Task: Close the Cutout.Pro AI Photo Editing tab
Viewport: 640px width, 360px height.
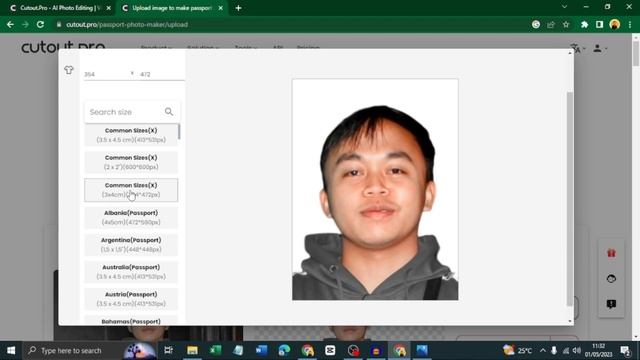Action: tap(109, 8)
